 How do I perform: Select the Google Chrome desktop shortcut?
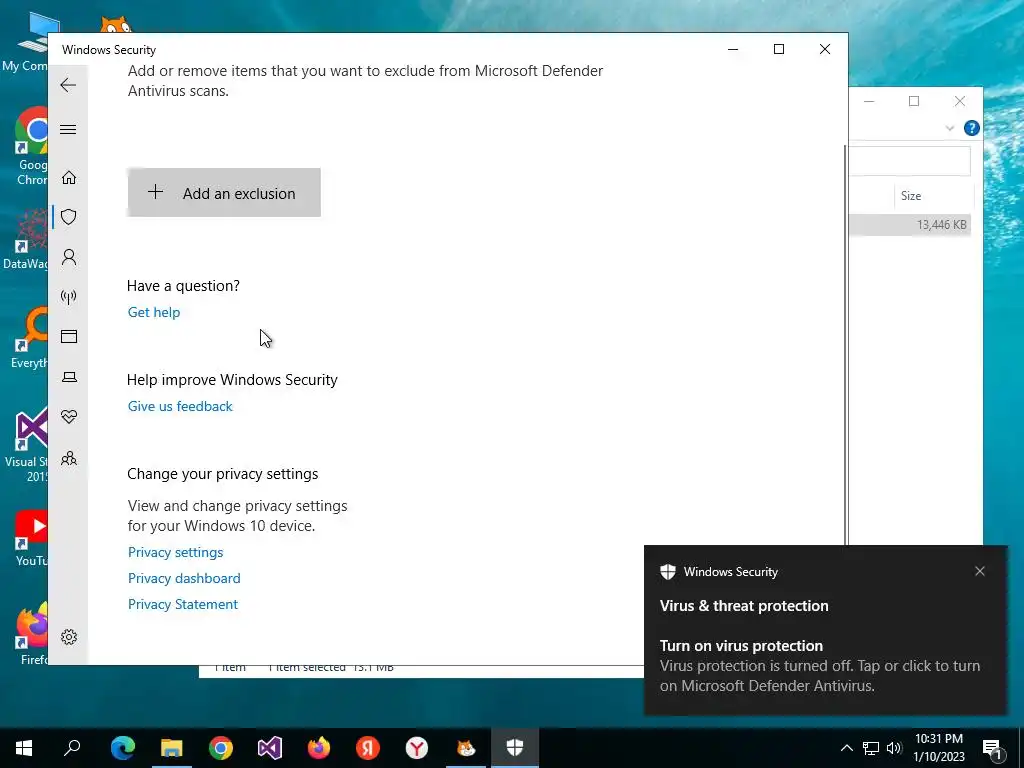click(x=31, y=147)
